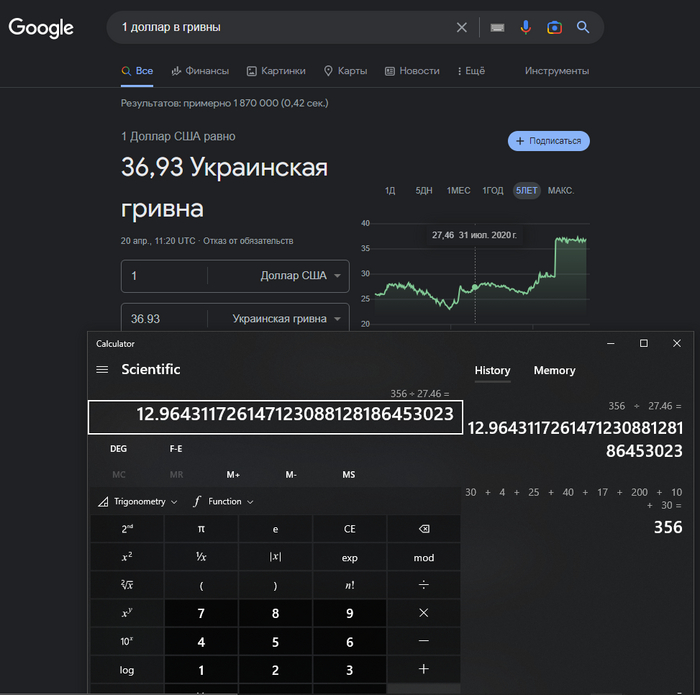This screenshot has width=700, height=695.
Task: Click the M+ memory add button
Action: click(x=233, y=475)
